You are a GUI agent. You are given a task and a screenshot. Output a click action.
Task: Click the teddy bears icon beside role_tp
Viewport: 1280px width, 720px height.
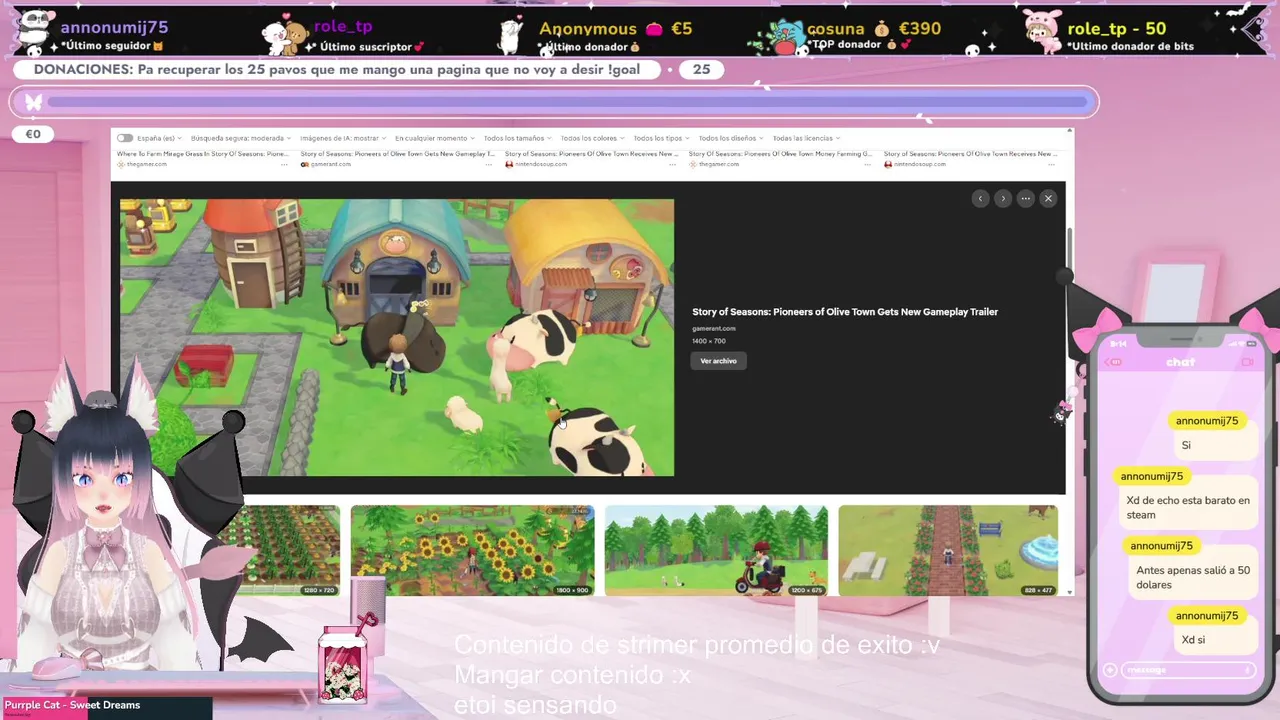283,36
